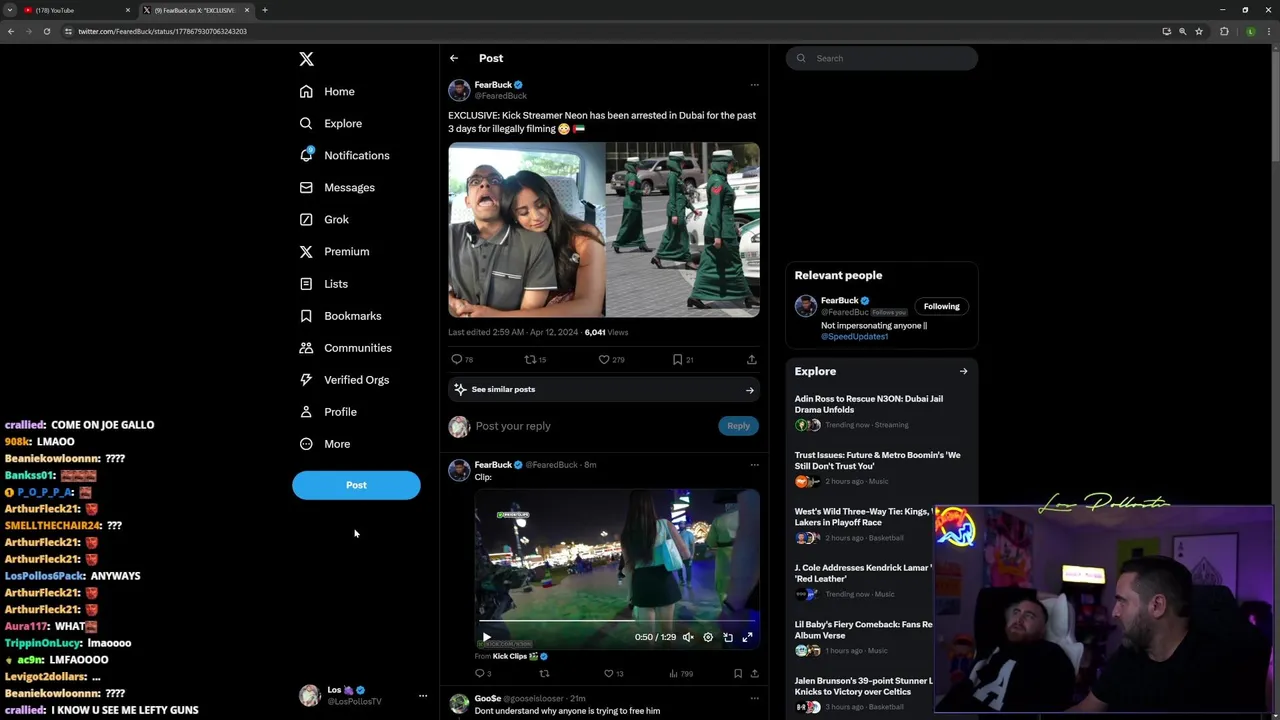Click the blue Post button
This screenshot has height=720, width=1280.
pos(356,485)
